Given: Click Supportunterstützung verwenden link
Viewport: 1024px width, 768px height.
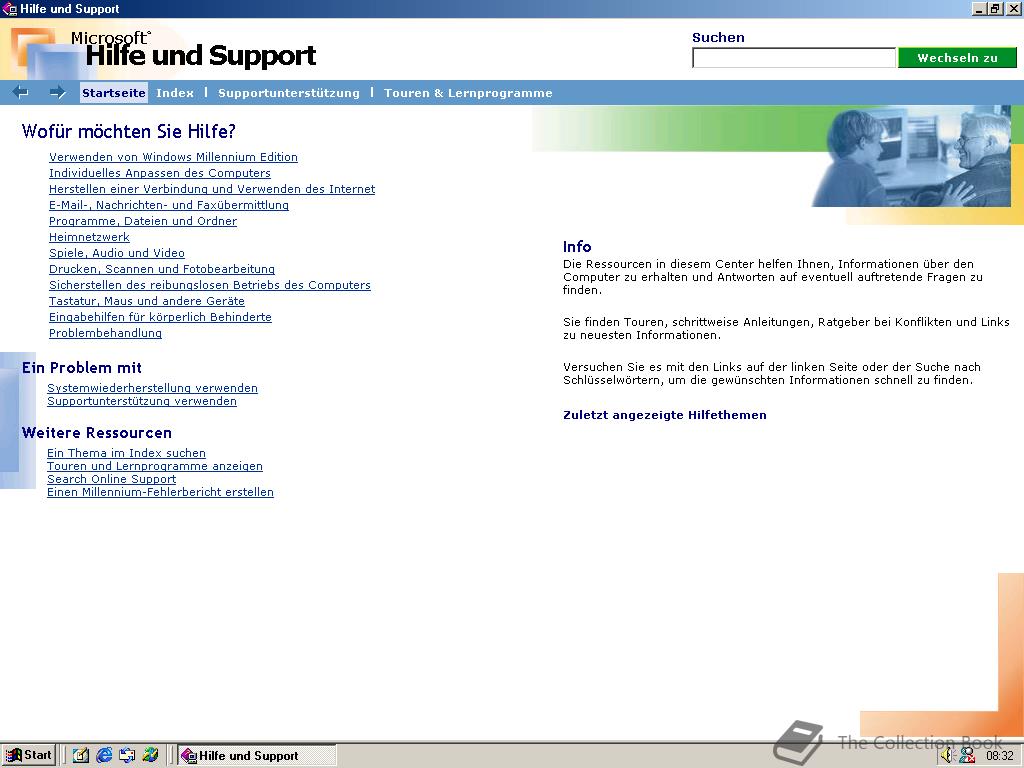Looking at the screenshot, I should tap(142, 401).
